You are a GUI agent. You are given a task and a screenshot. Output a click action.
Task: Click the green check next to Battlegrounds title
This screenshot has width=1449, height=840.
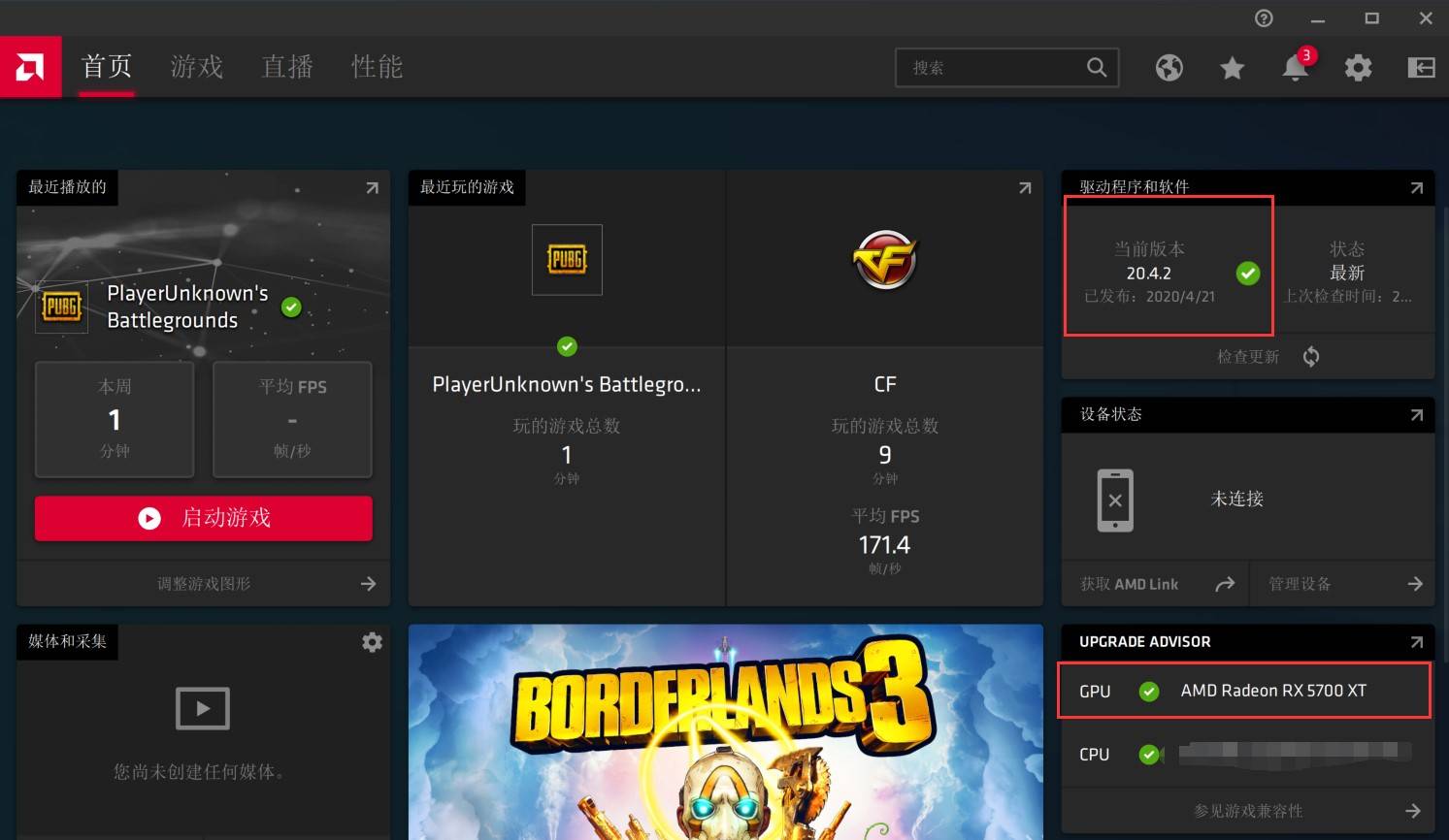pyautogui.click(x=291, y=307)
